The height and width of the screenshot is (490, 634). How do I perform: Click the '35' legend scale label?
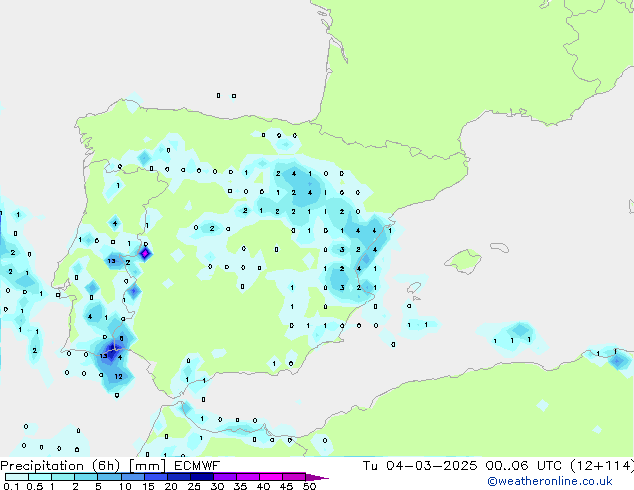pos(240,486)
